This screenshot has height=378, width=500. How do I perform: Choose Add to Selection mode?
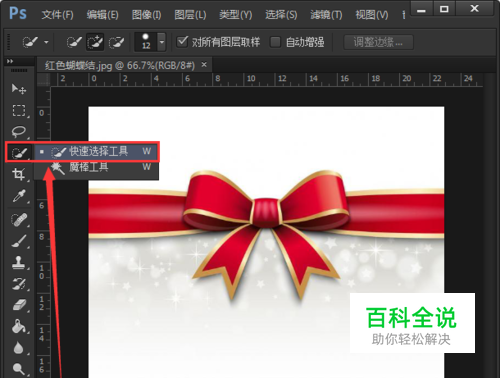click(x=95, y=42)
